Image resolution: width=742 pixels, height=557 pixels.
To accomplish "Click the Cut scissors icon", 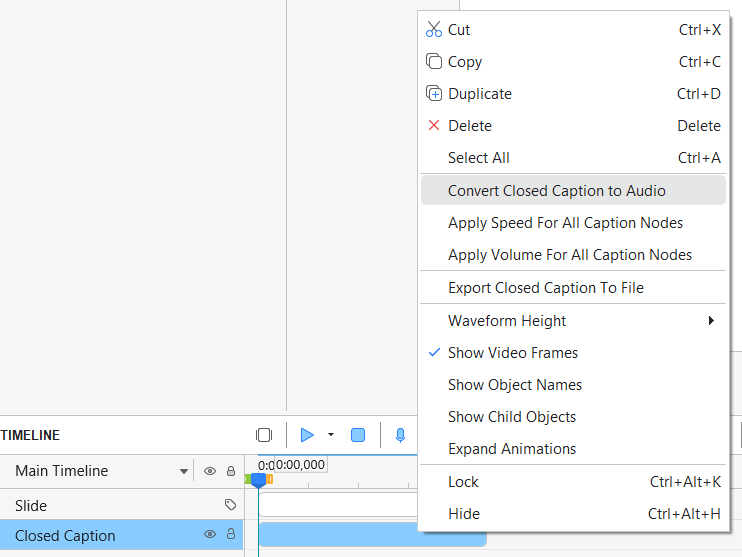I will coord(433,29).
